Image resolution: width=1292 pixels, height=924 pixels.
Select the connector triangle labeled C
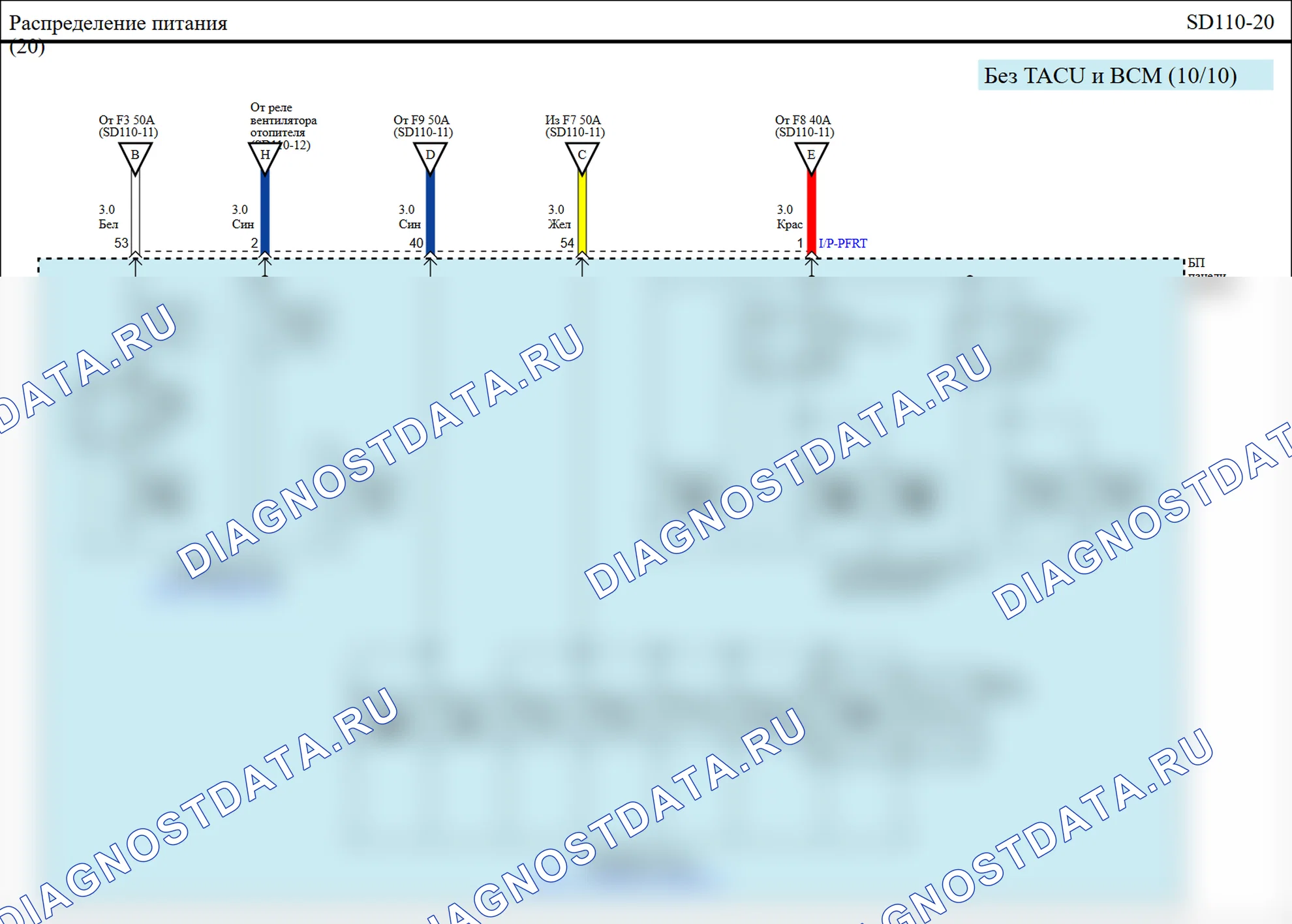pos(582,158)
